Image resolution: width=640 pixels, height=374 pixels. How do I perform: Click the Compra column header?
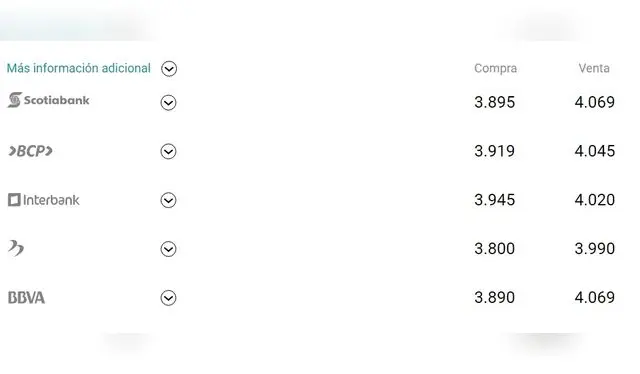496,68
